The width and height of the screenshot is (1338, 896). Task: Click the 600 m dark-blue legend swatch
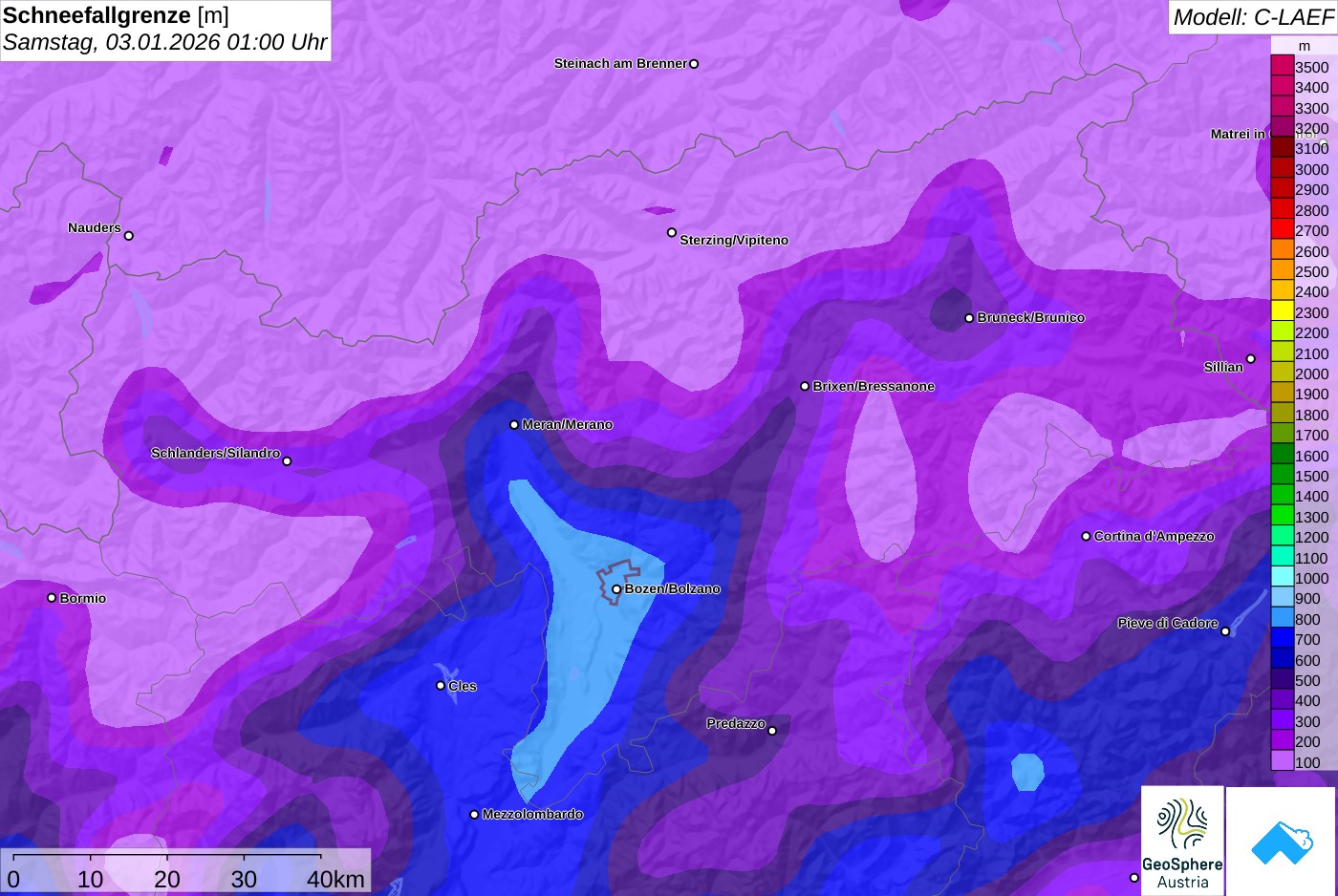tap(1282, 658)
